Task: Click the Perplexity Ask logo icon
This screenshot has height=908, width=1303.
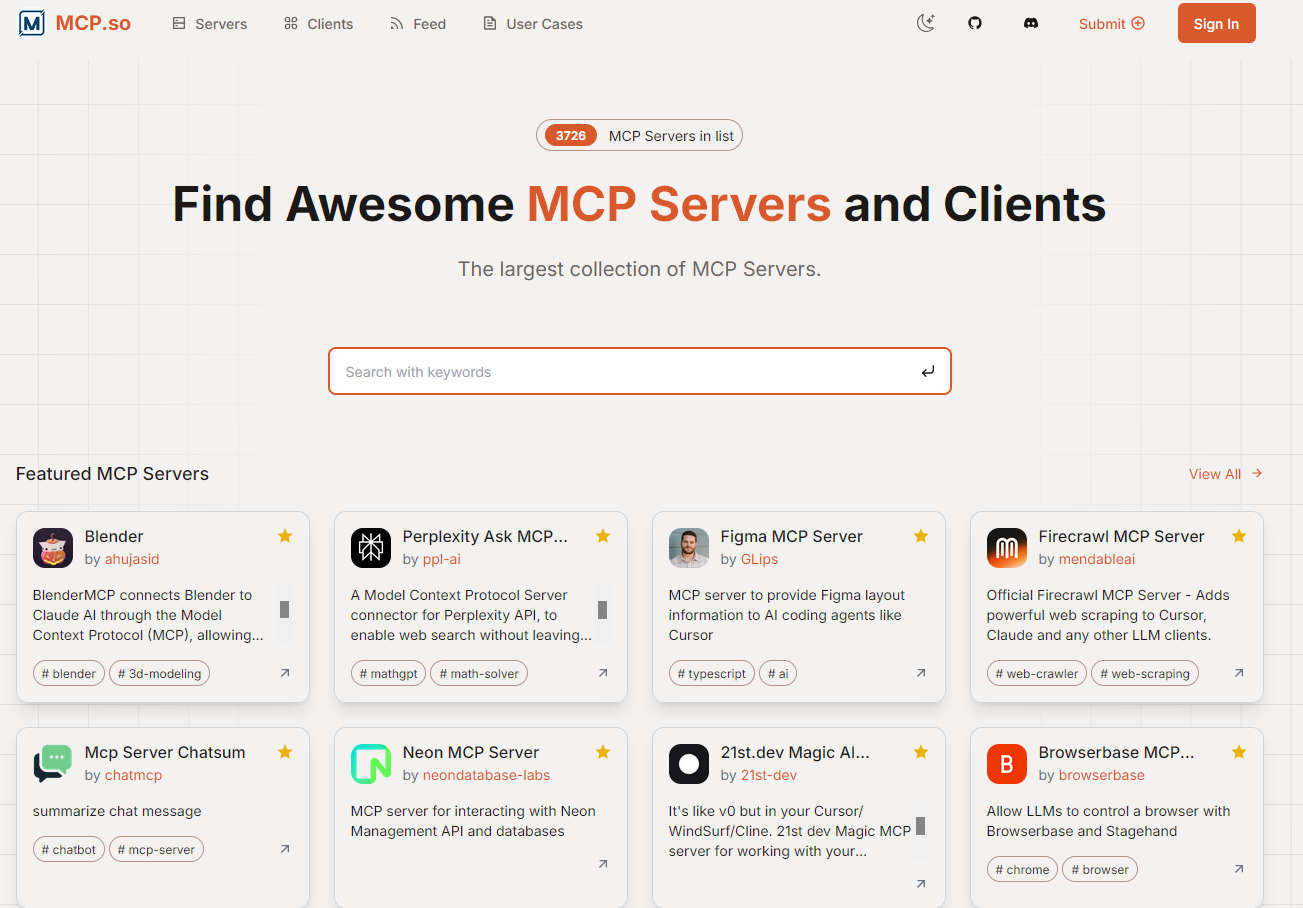Action: pos(371,548)
